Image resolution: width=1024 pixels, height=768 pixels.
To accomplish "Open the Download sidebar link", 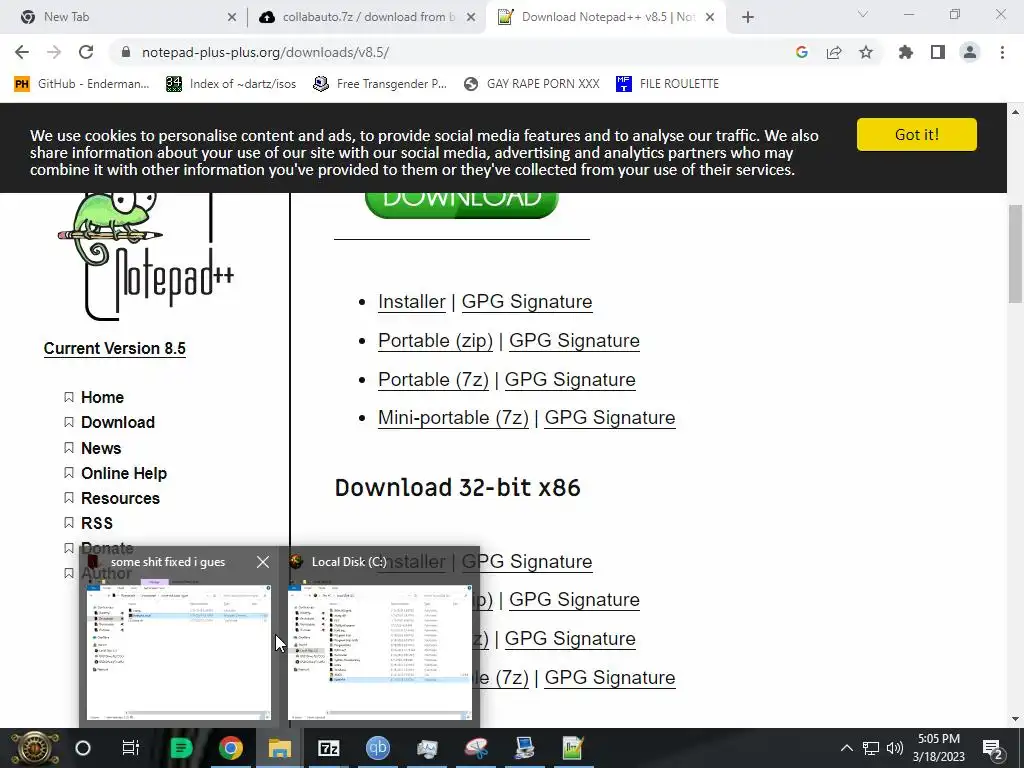I will coord(118,423).
